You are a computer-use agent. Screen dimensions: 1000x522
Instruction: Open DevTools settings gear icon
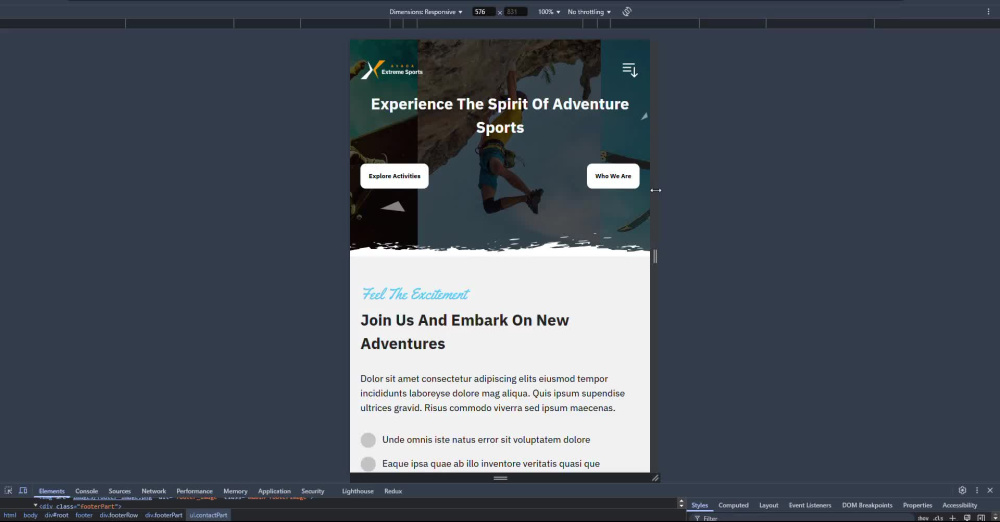coord(962,490)
